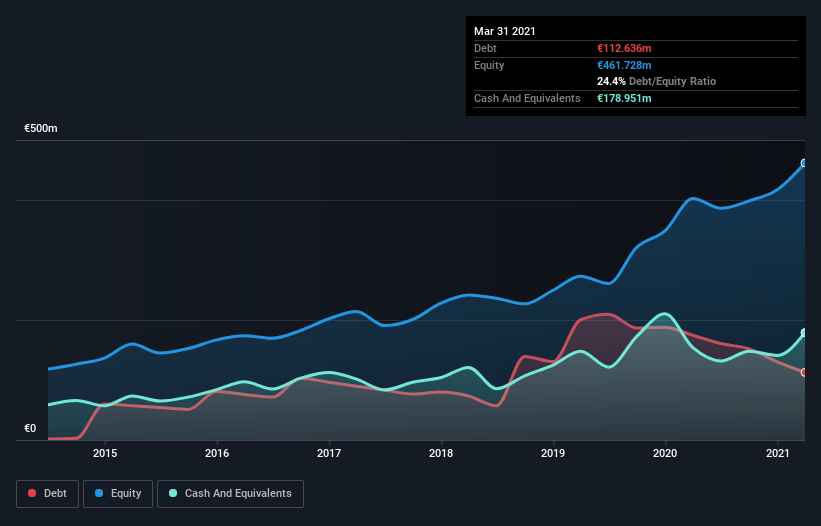
Task: Click Cash And Equivalents label in tooltip
Action: click(527, 98)
